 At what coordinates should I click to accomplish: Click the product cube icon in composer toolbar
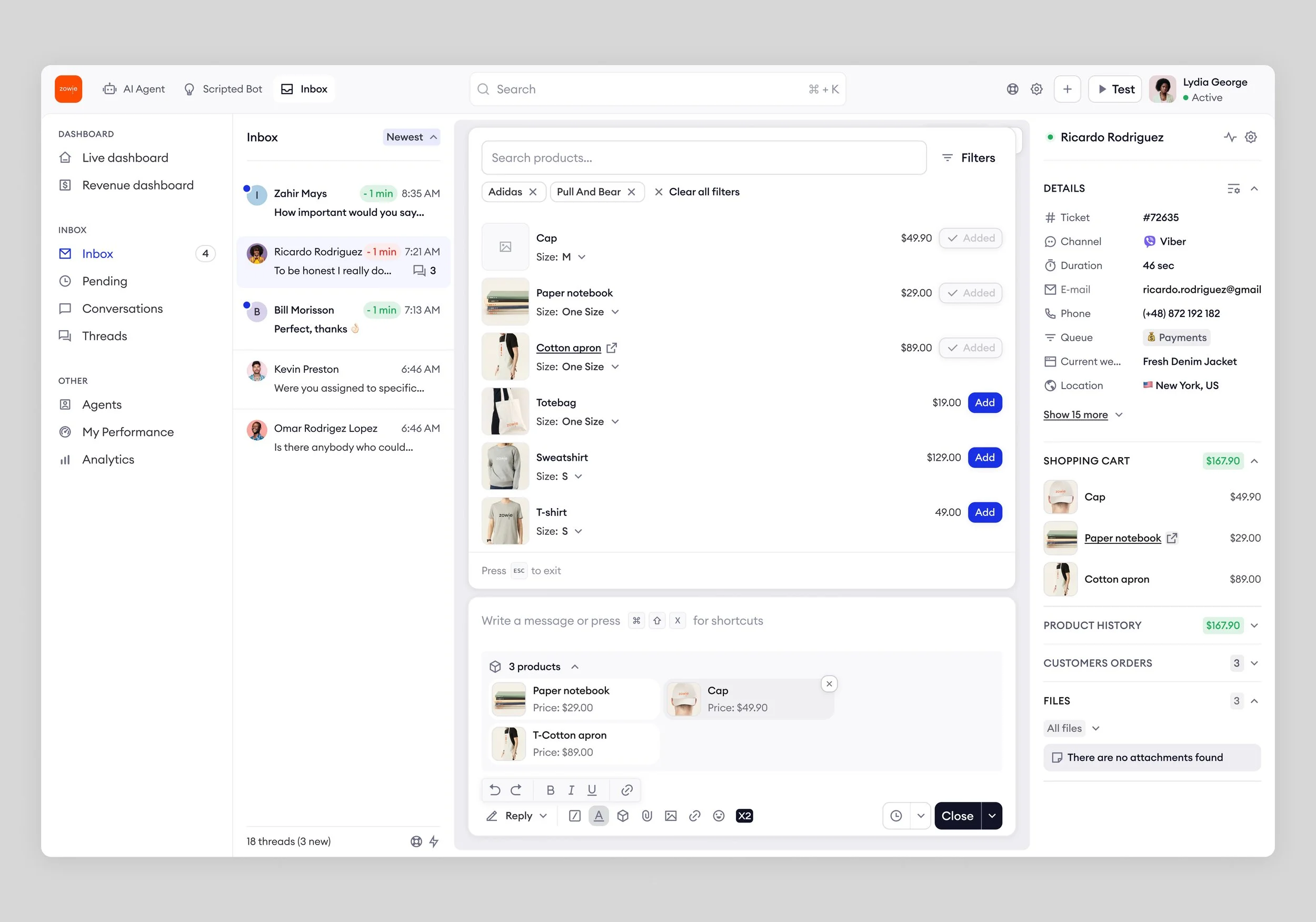pos(622,816)
